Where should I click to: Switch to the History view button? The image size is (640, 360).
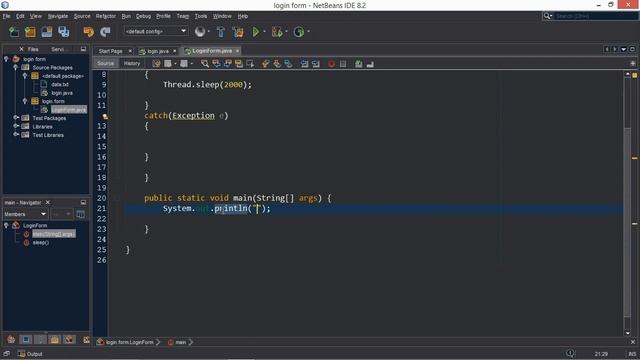point(131,63)
